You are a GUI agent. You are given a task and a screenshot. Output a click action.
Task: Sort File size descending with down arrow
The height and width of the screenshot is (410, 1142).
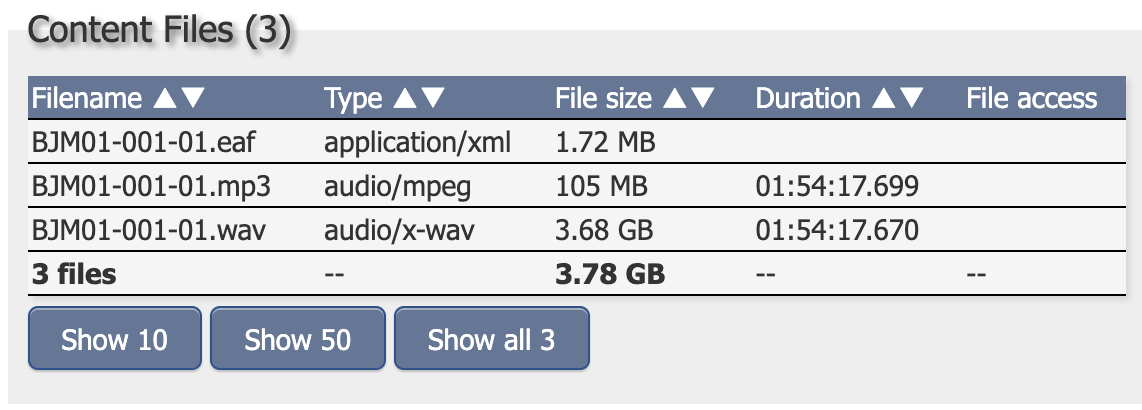(703, 98)
